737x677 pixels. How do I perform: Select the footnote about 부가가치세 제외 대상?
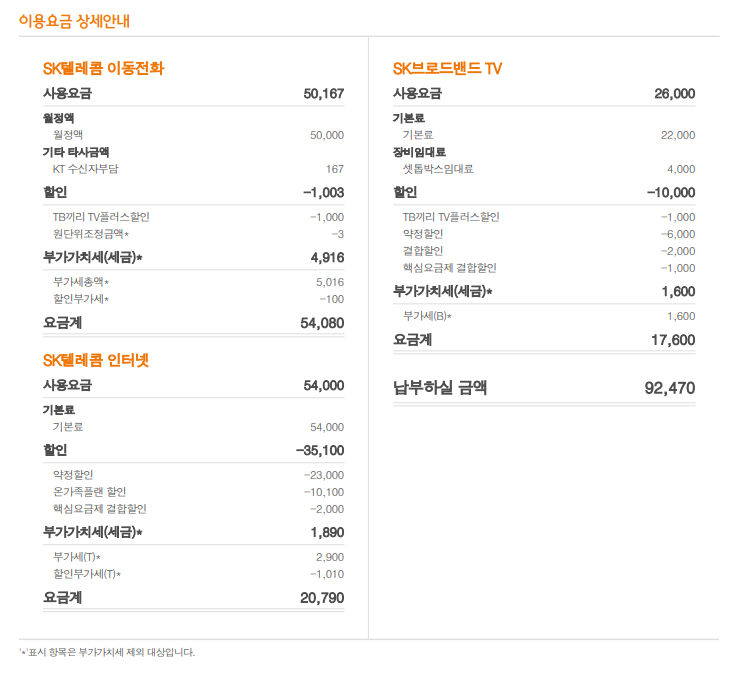pyautogui.click(x=107, y=652)
